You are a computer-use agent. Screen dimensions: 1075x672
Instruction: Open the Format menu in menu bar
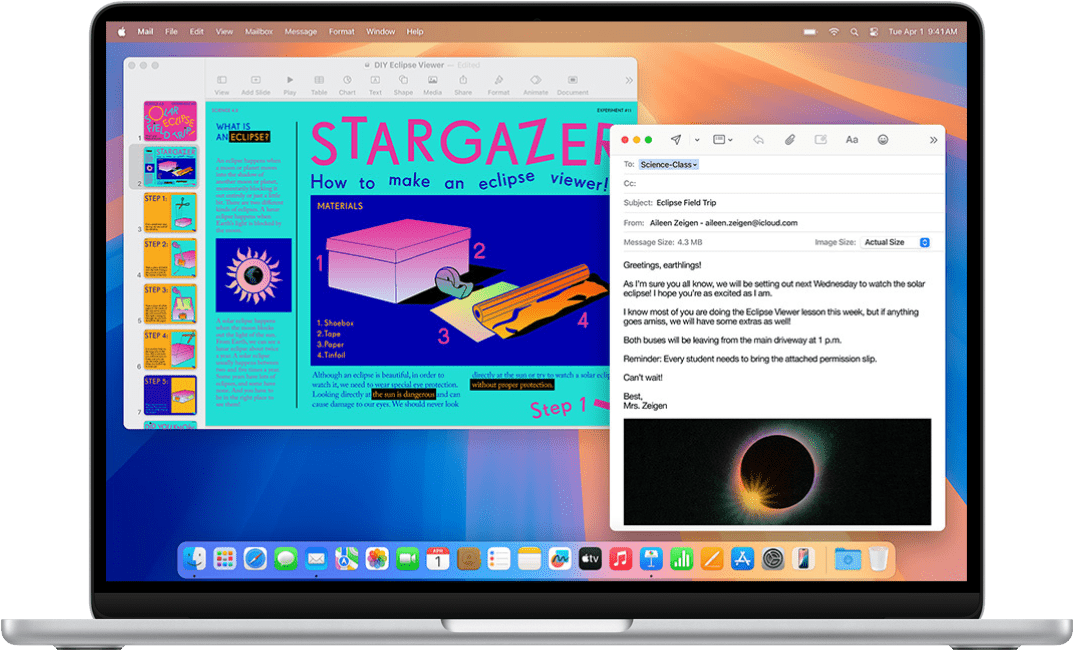[x=341, y=32]
